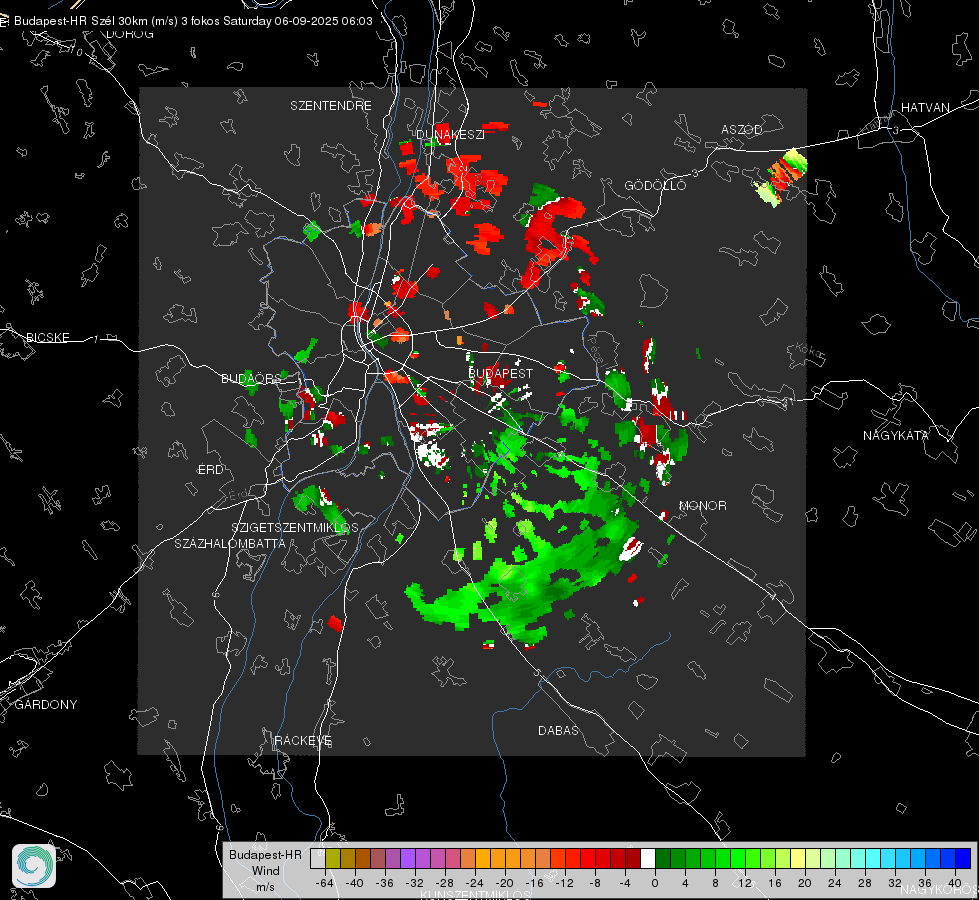Click the yellow-green echo near Aszód
The height and width of the screenshot is (900, 979).
782,177
